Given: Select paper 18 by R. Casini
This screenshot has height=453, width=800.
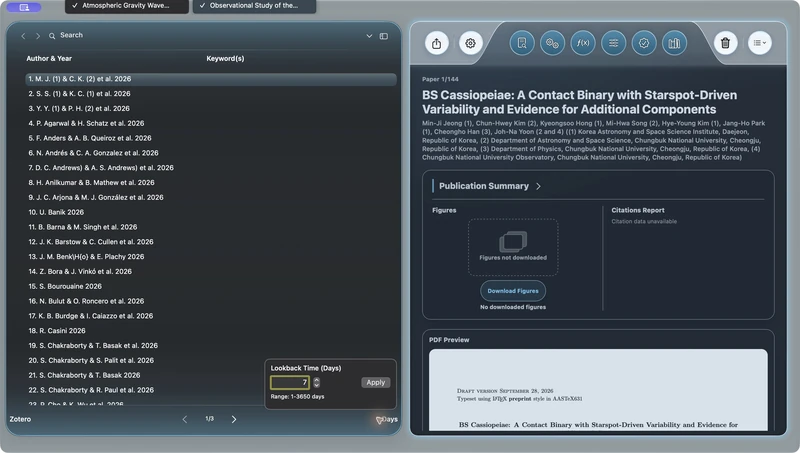Looking at the screenshot, I should [x=211, y=331].
